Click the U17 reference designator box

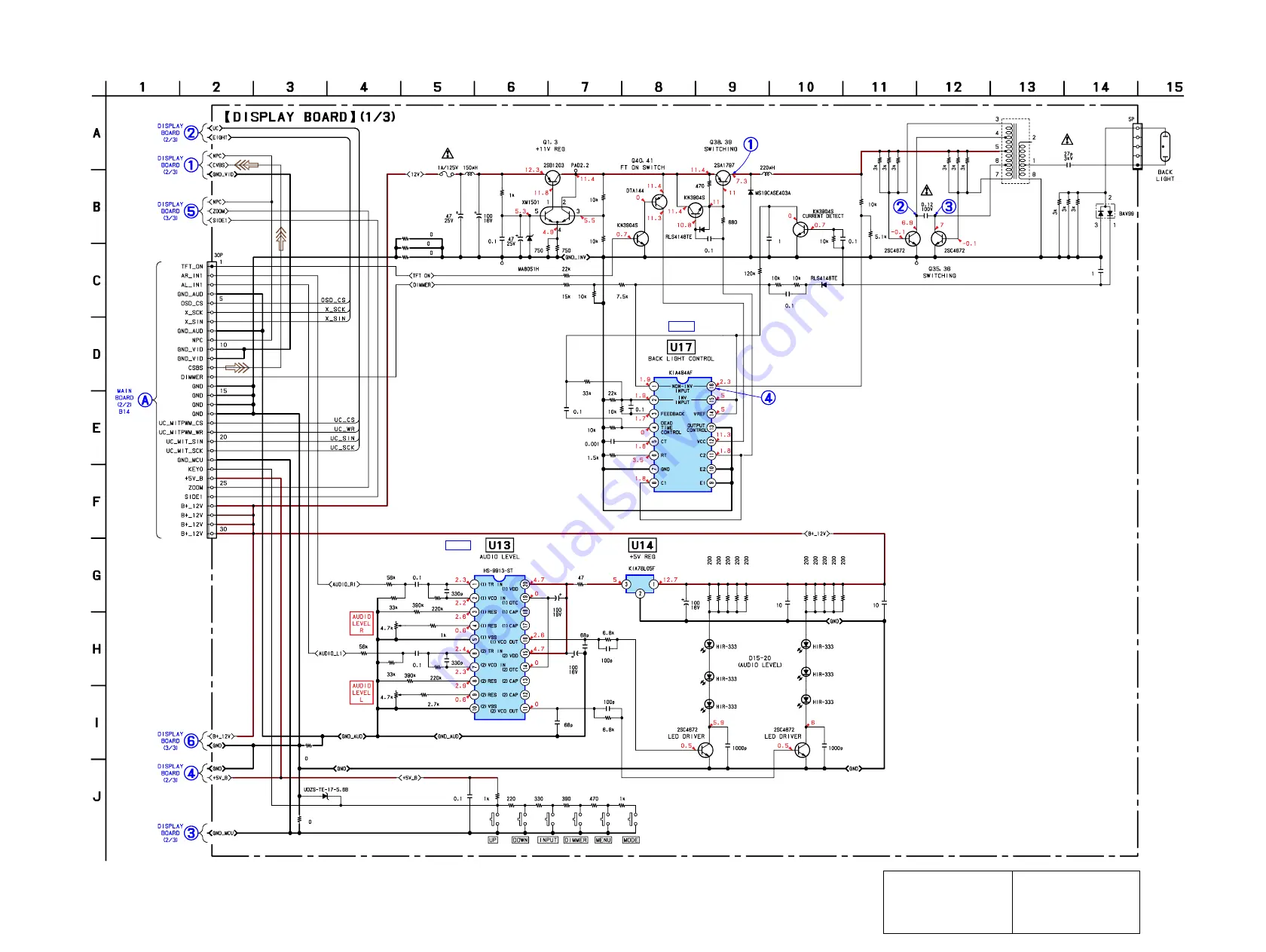point(681,347)
